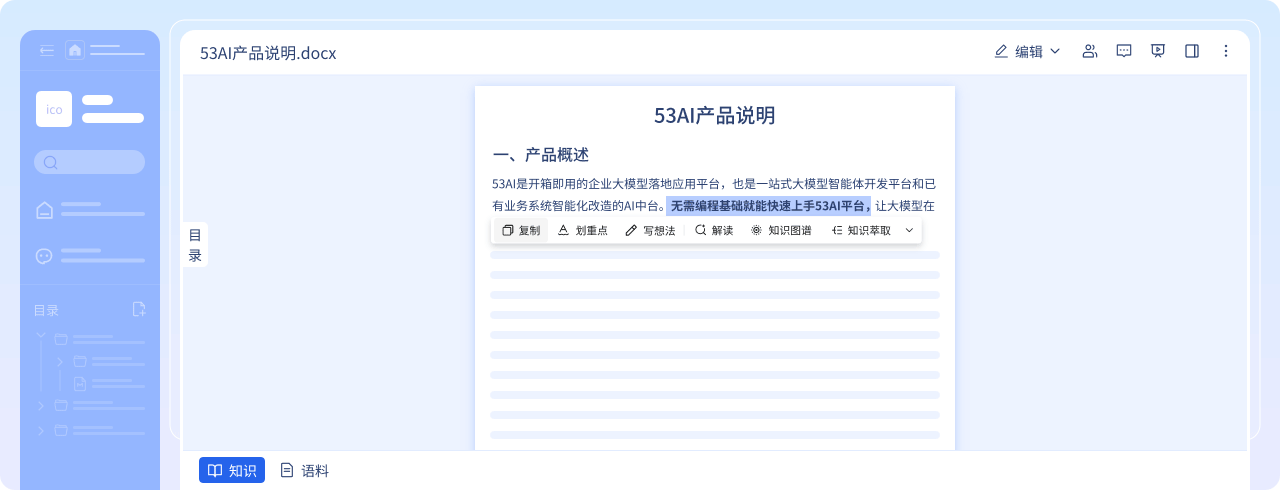
Task: Click heading 一、产品概述
Action: click(541, 155)
